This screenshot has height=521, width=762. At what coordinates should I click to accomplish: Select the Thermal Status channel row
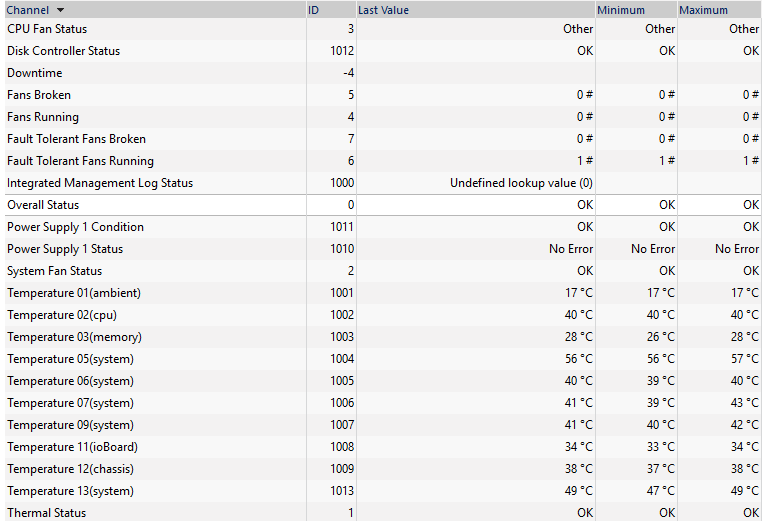click(383, 512)
